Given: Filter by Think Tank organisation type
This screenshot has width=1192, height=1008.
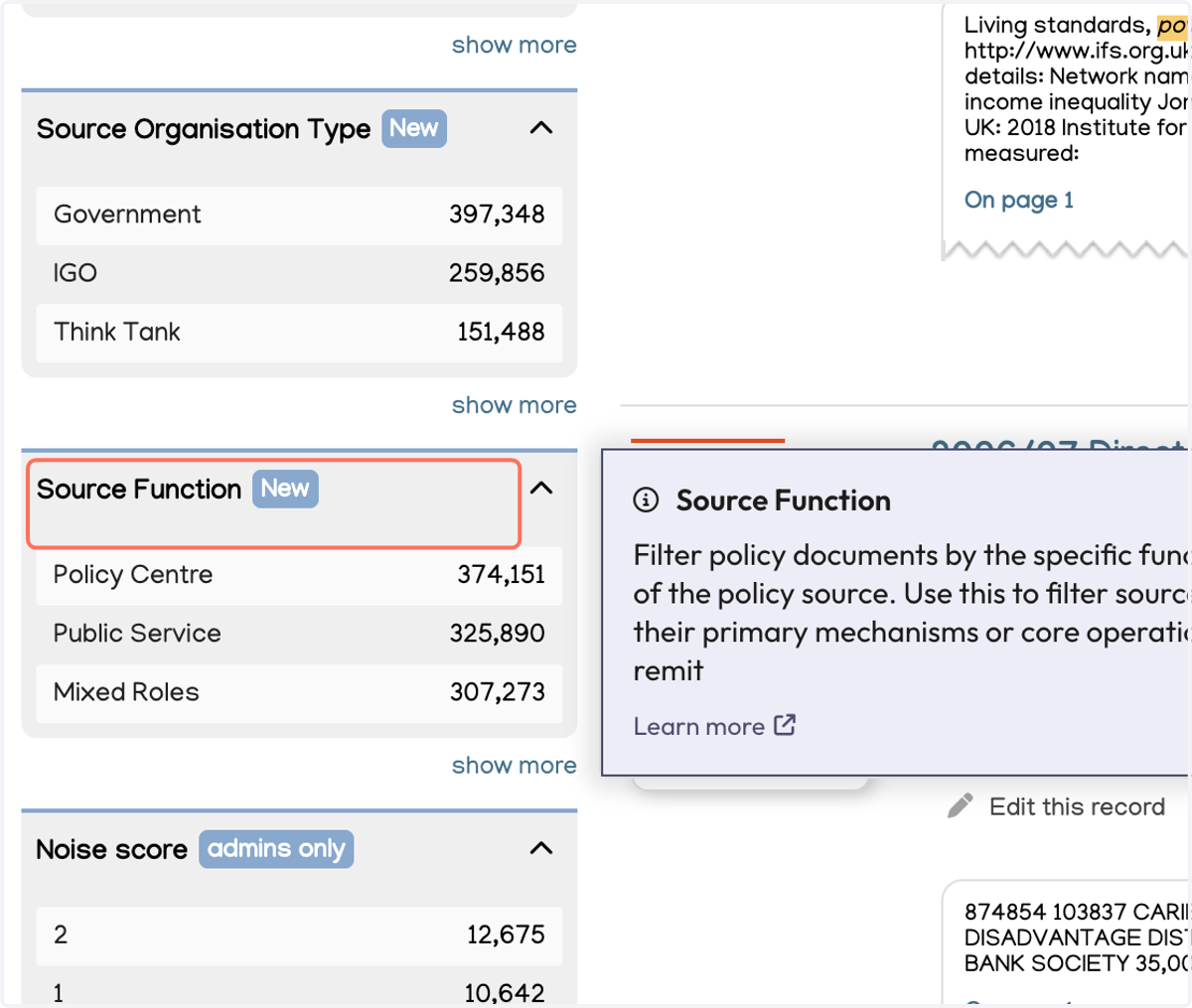Looking at the screenshot, I should tap(299, 332).
